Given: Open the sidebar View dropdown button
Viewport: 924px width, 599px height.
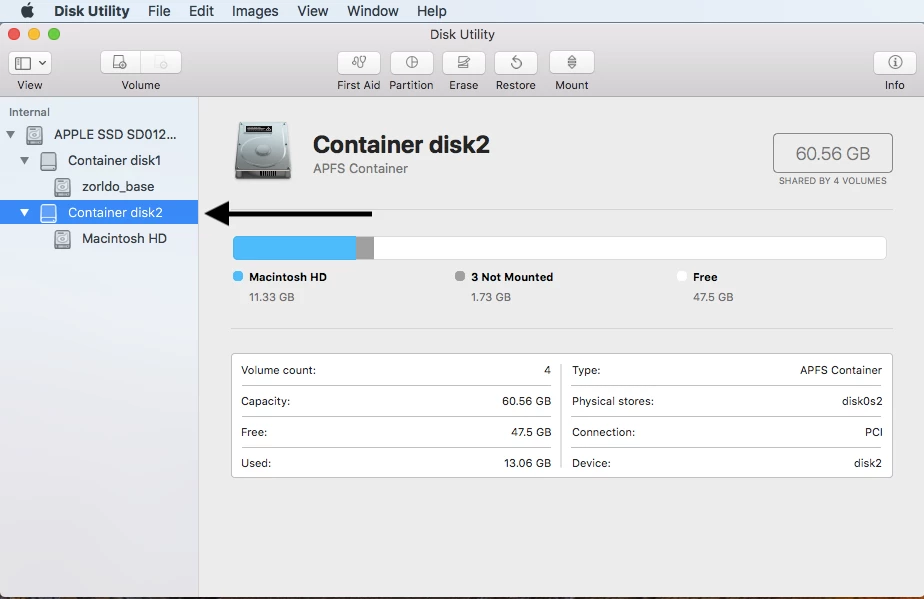Looking at the screenshot, I should coord(30,62).
